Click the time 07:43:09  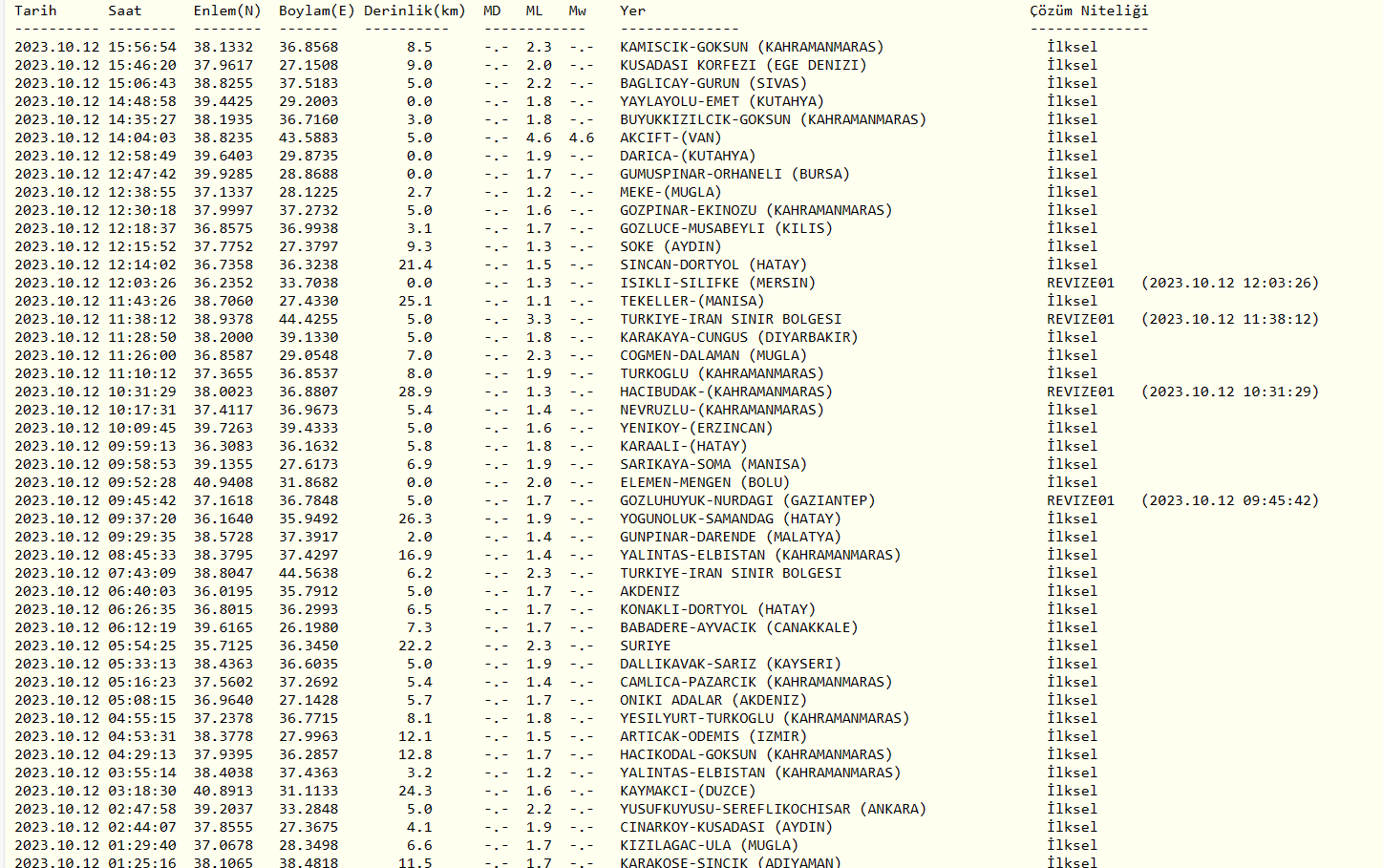[x=142, y=573]
